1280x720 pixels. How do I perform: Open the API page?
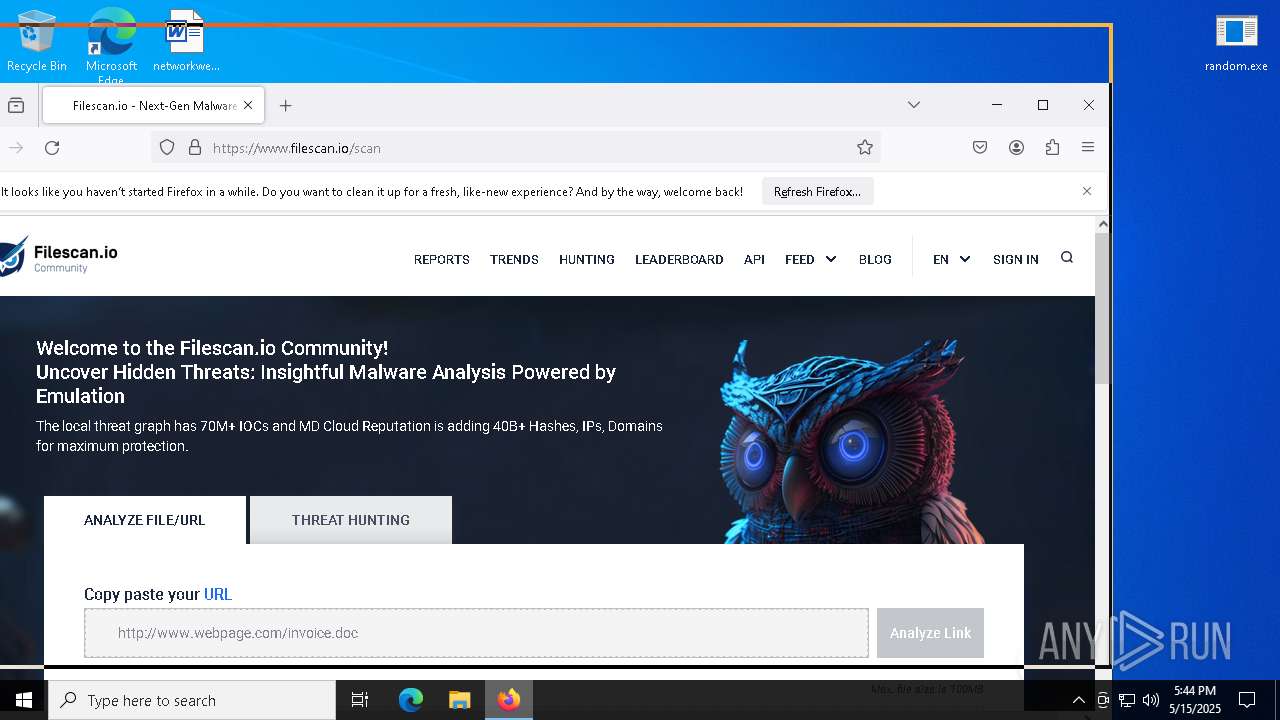pyautogui.click(x=754, y=259)
